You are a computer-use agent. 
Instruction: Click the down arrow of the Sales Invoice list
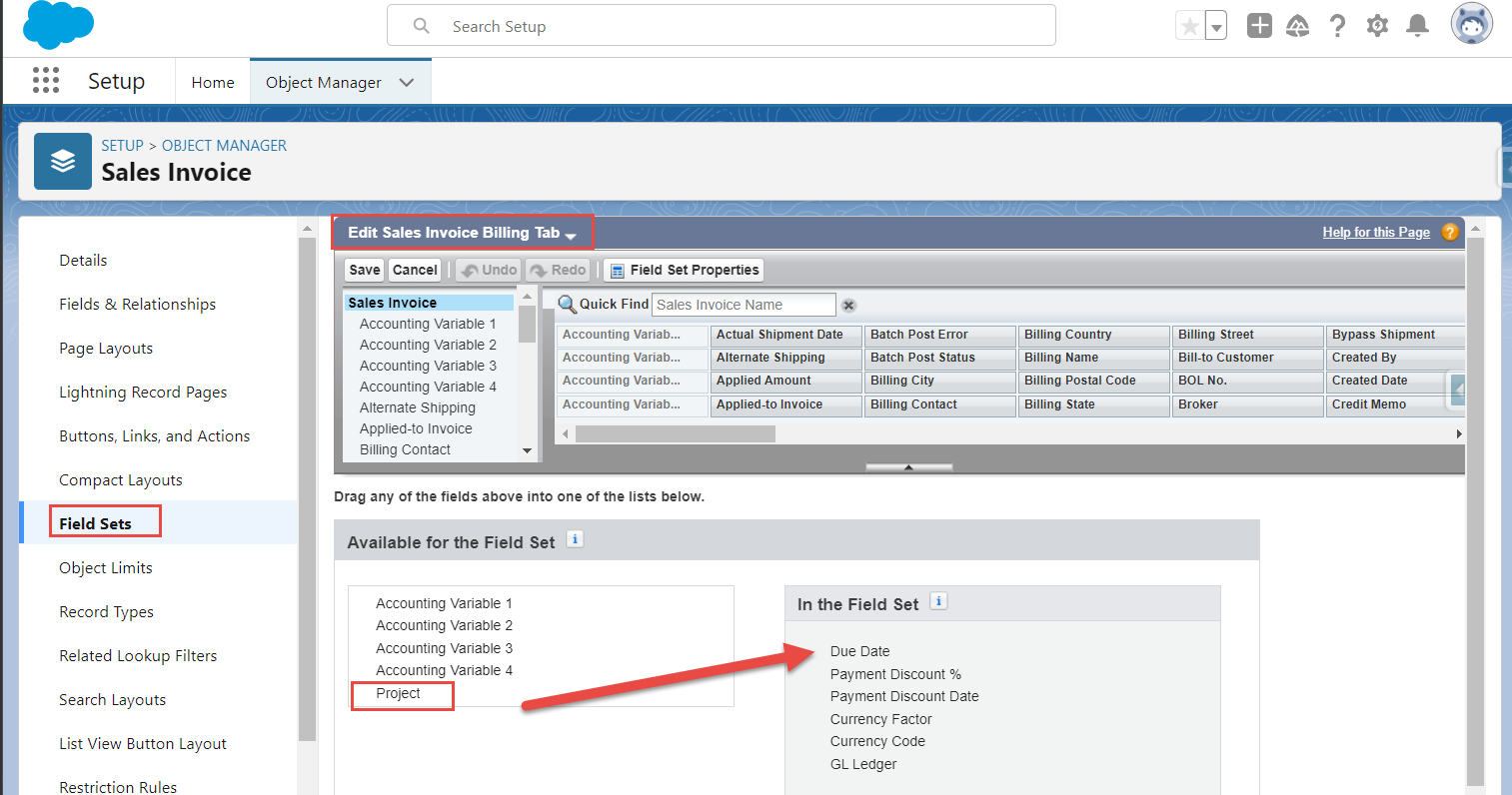tap(528, 451)
